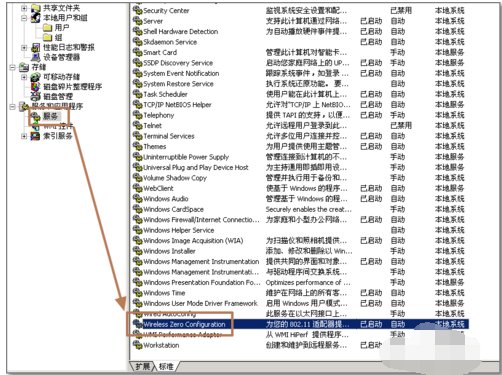
Task: Click Windows CardSpace description text
Action: (x=308, y=209)
